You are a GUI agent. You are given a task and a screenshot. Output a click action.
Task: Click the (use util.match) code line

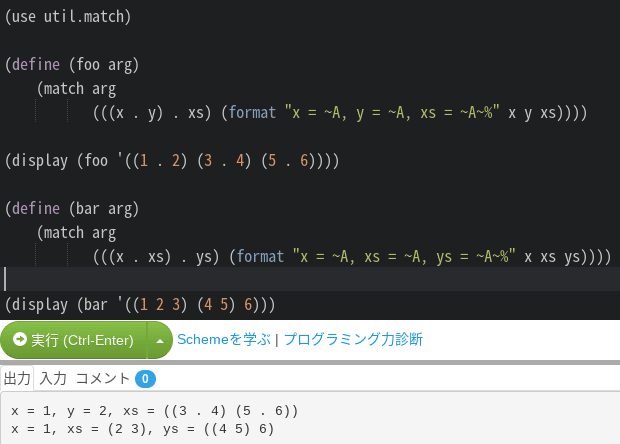[x=68, y=17]
